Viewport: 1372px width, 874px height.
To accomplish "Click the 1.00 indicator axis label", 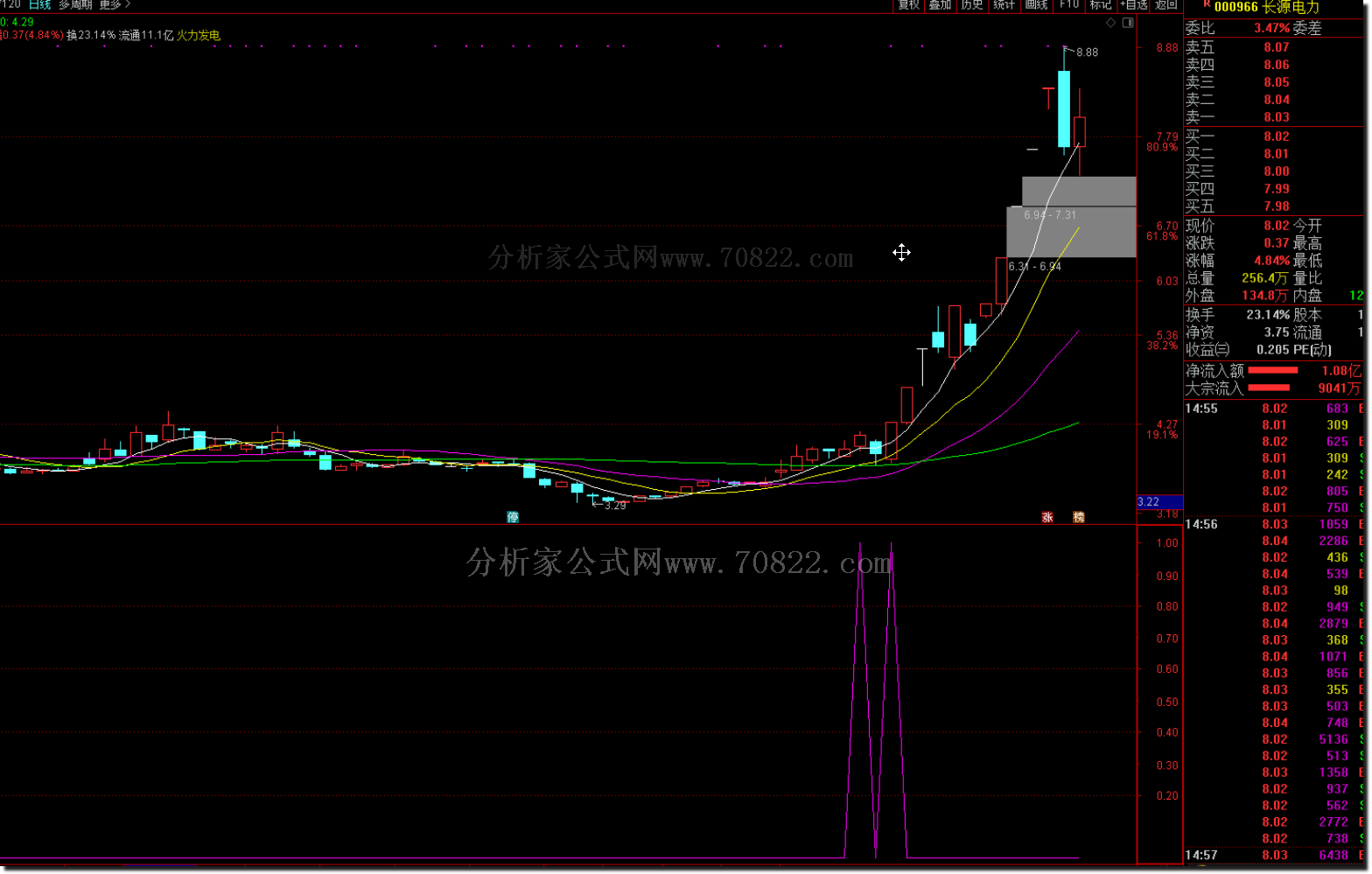I will pos(1167,543).
